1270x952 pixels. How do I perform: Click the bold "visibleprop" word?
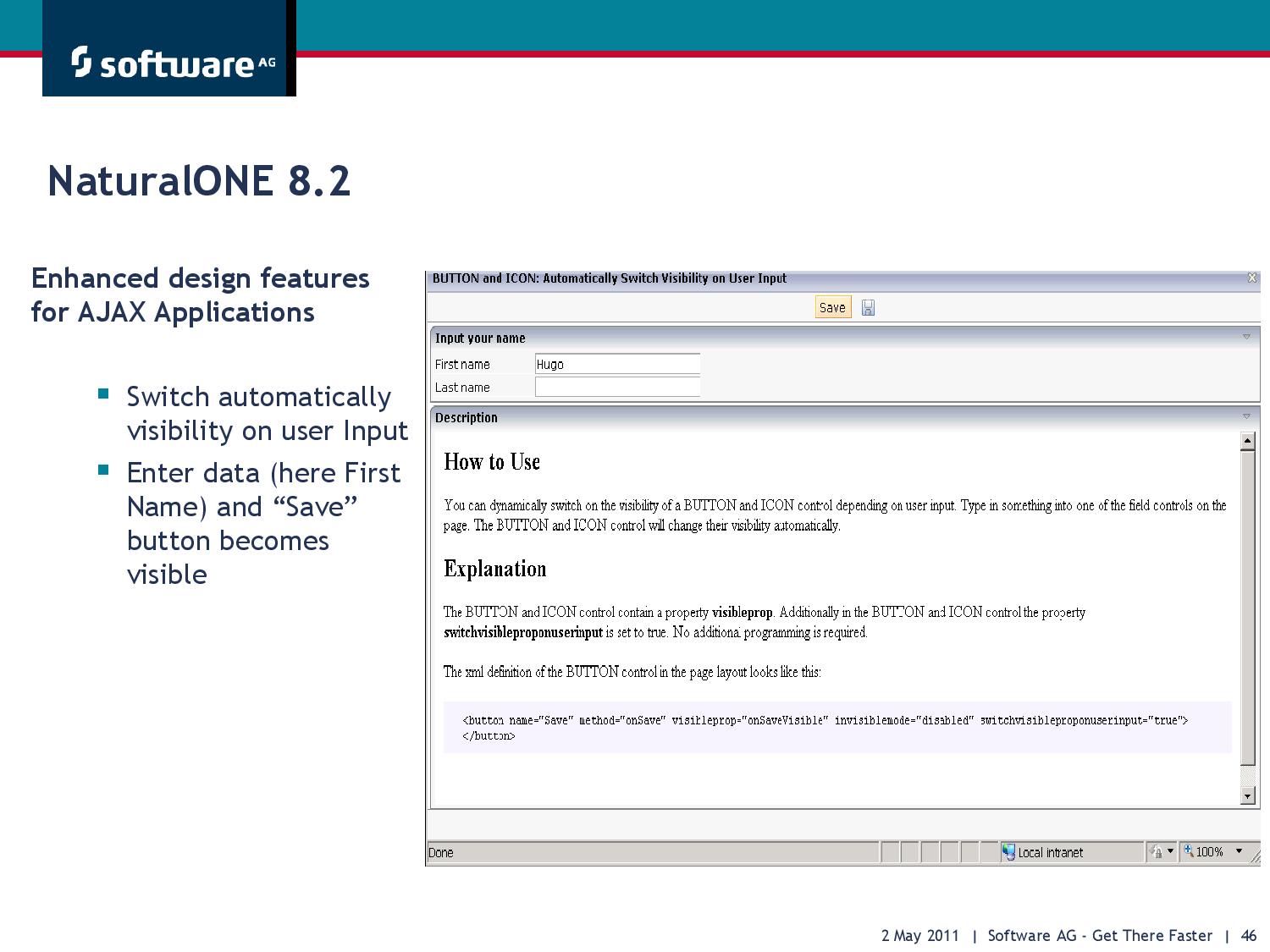click(743, 613)
